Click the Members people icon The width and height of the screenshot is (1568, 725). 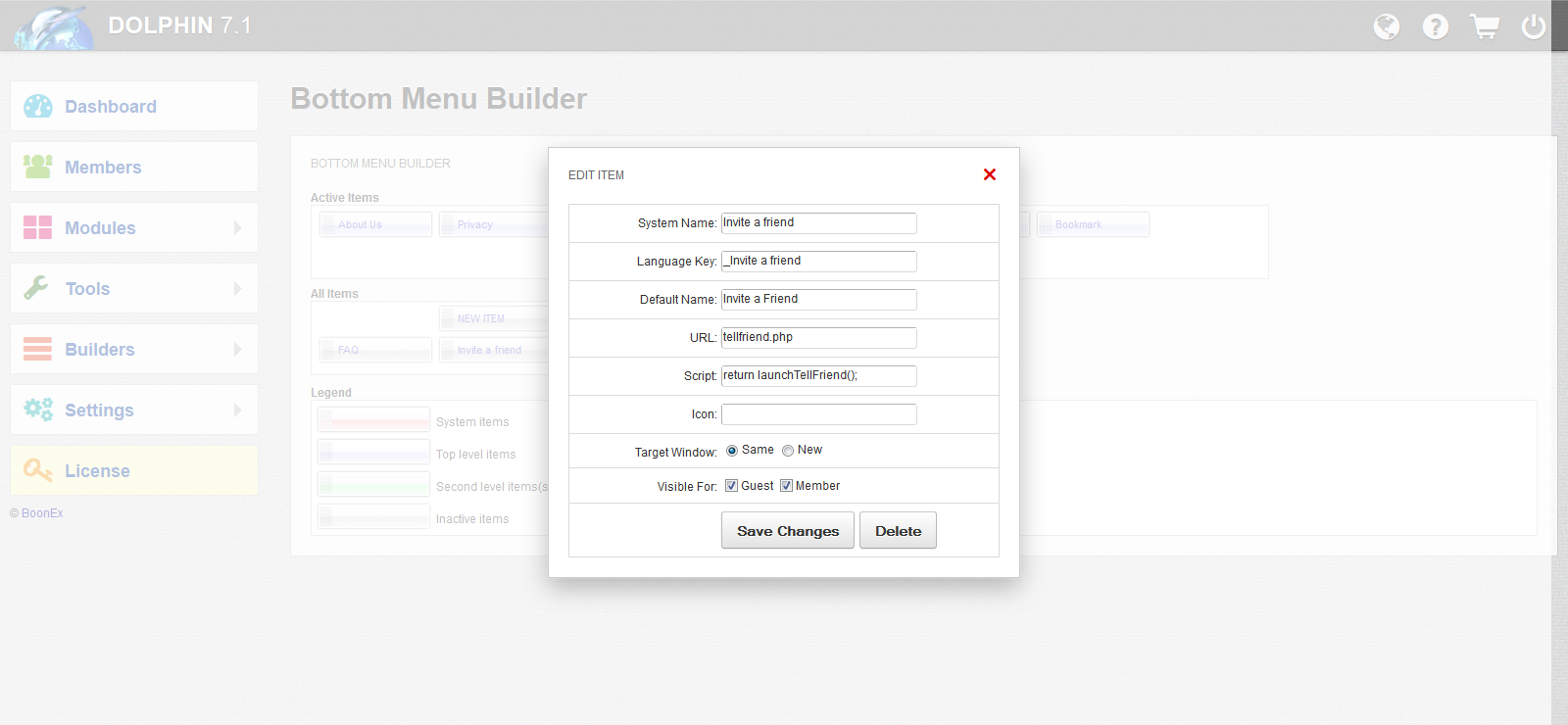click(38, 167)
